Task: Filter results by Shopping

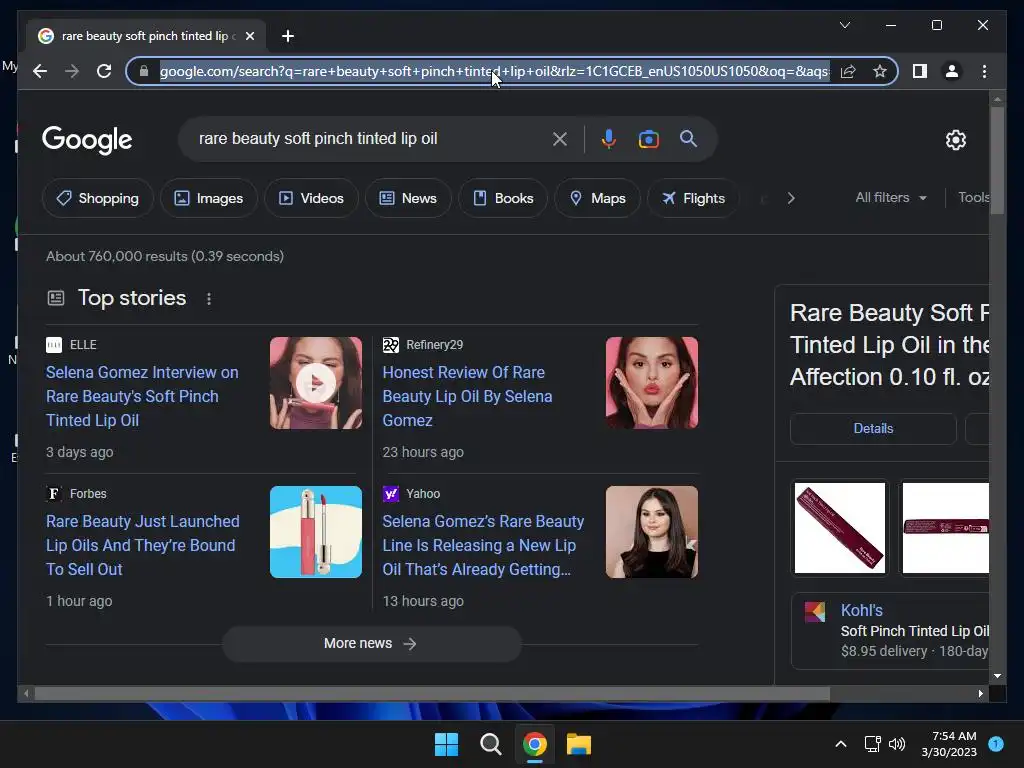Action: click(98, 198)
